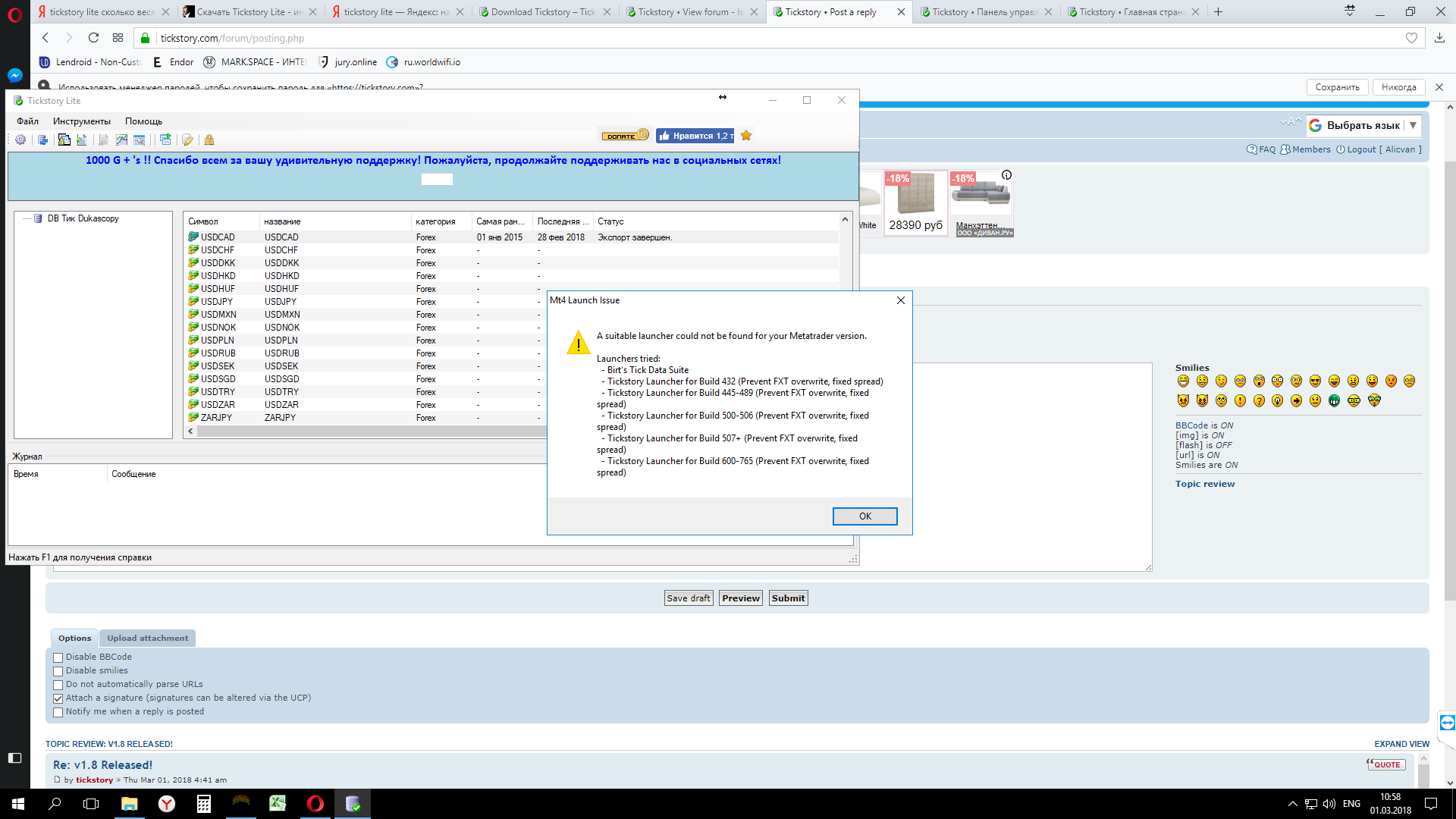Insert the exclamation mark smiley
The image size is (1456, 819).
coord(1240,400)
